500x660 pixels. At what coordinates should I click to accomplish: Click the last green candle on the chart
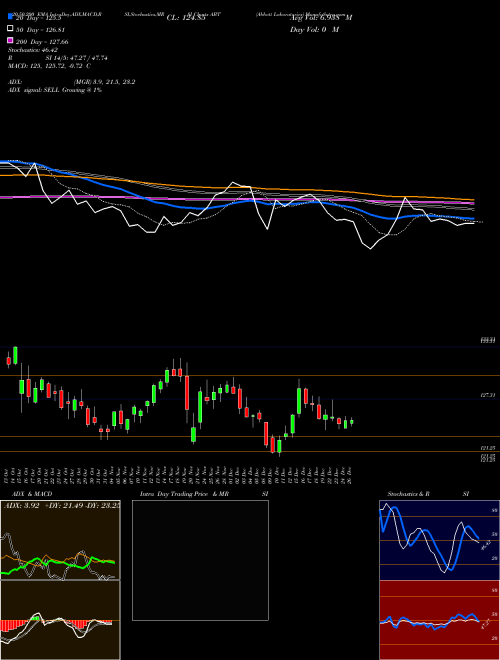pyautogui.click(x=352, y=422)
